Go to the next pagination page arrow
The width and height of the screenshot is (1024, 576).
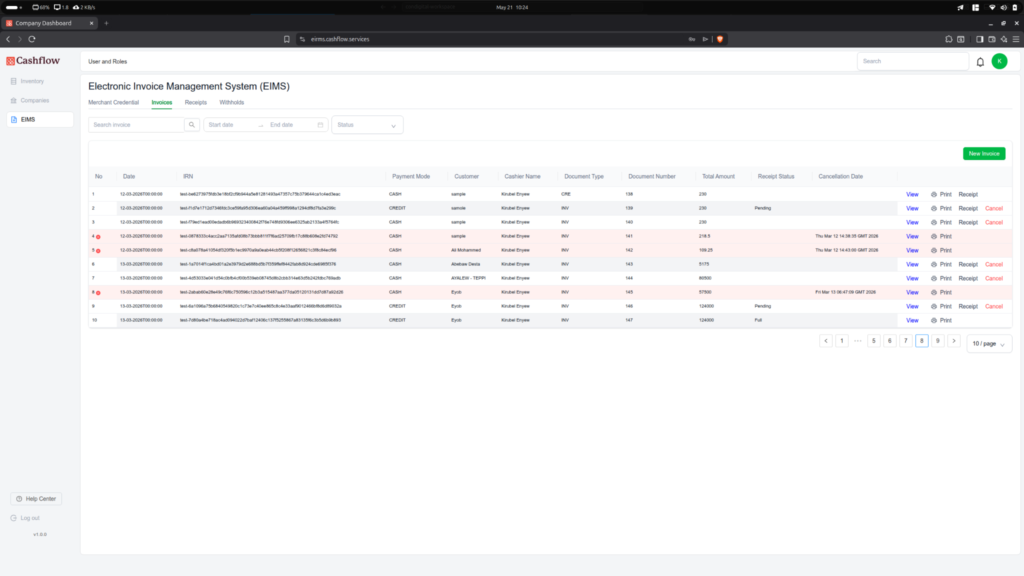[x=953, y=341]
